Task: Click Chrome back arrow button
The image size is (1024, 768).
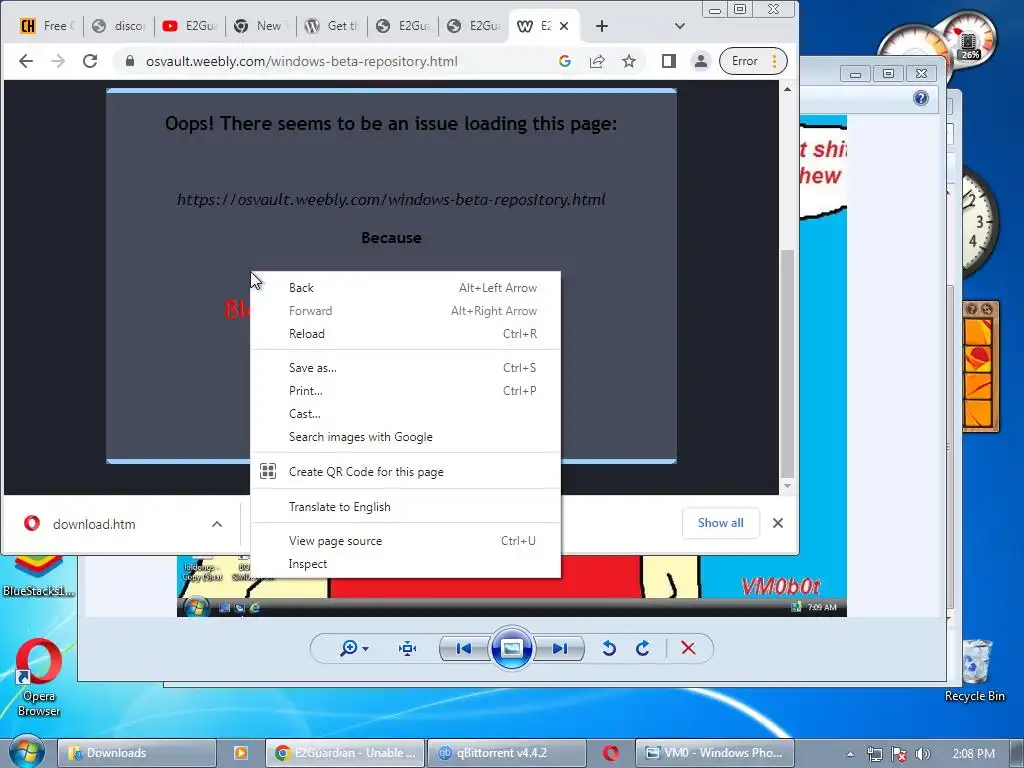Action: [26, 61]
